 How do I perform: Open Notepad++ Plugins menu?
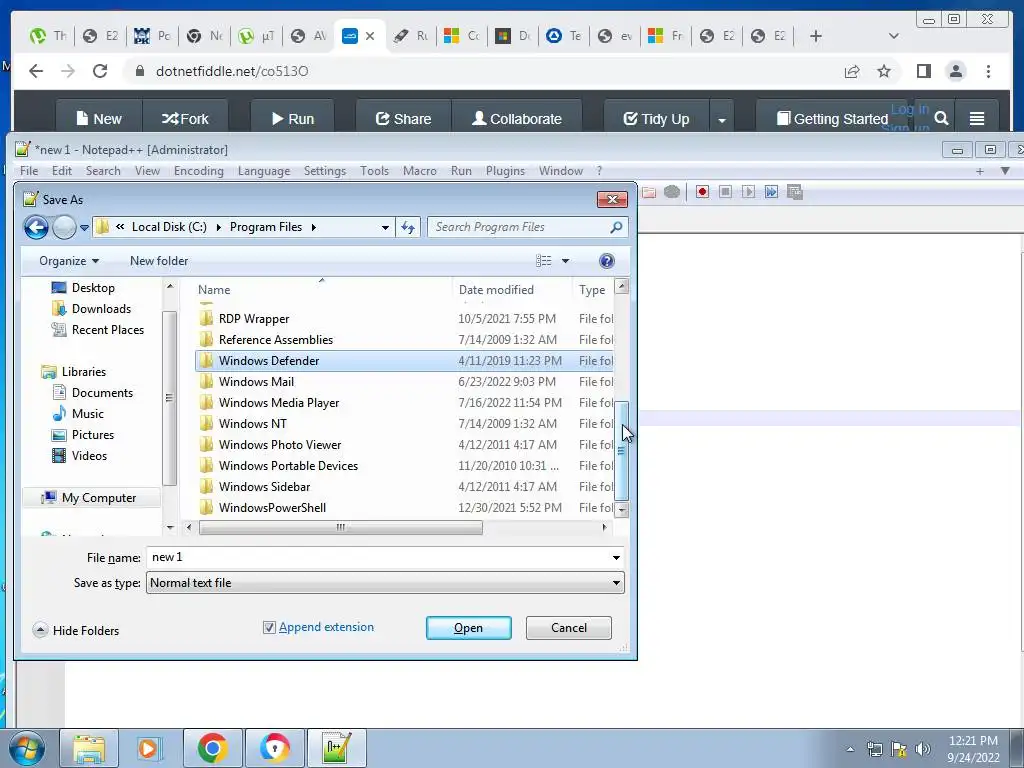click(x=505, y=171)
